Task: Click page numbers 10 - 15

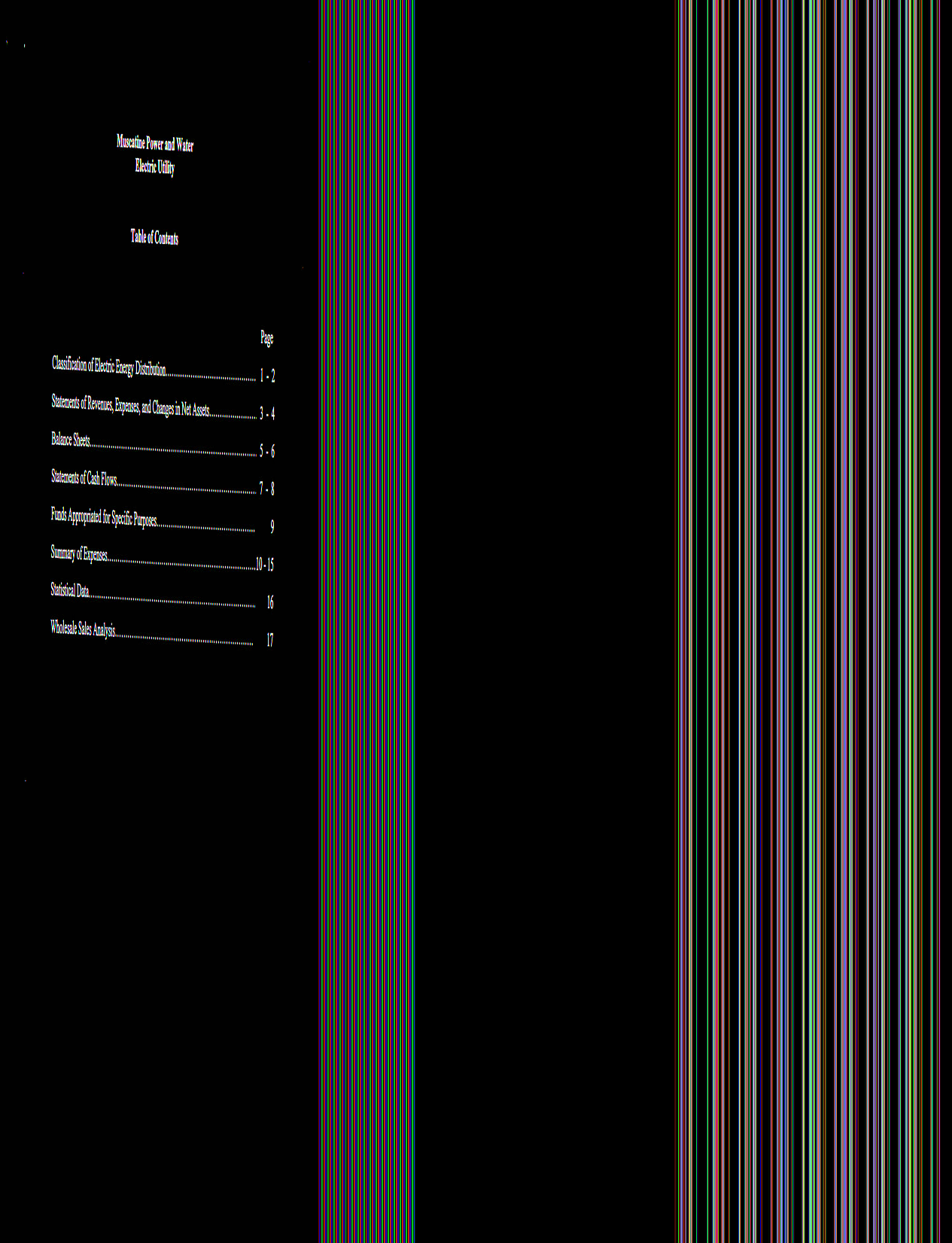Action: click(265, 565)
